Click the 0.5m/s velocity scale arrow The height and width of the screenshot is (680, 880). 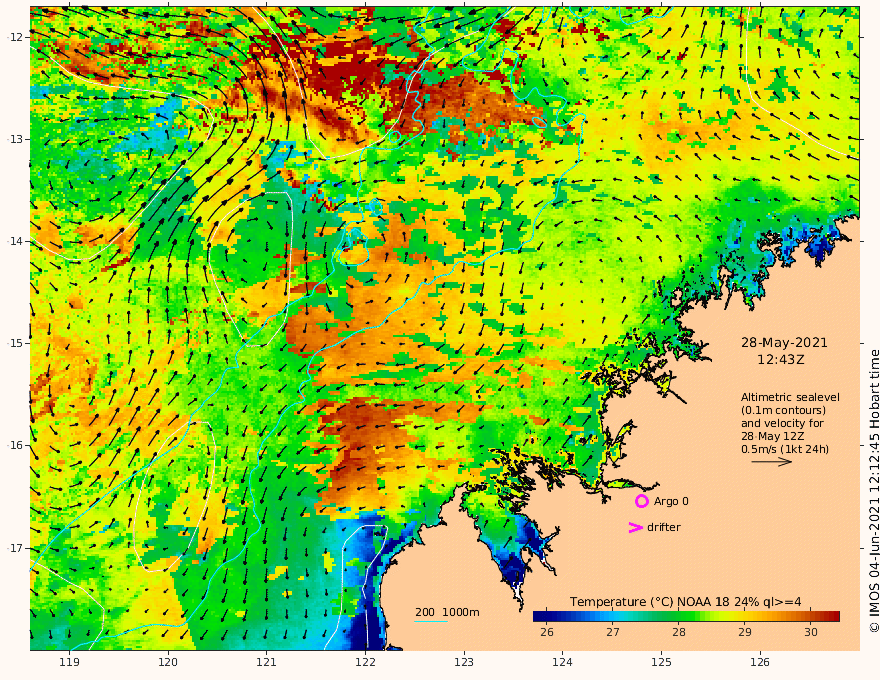coord(772,462)
